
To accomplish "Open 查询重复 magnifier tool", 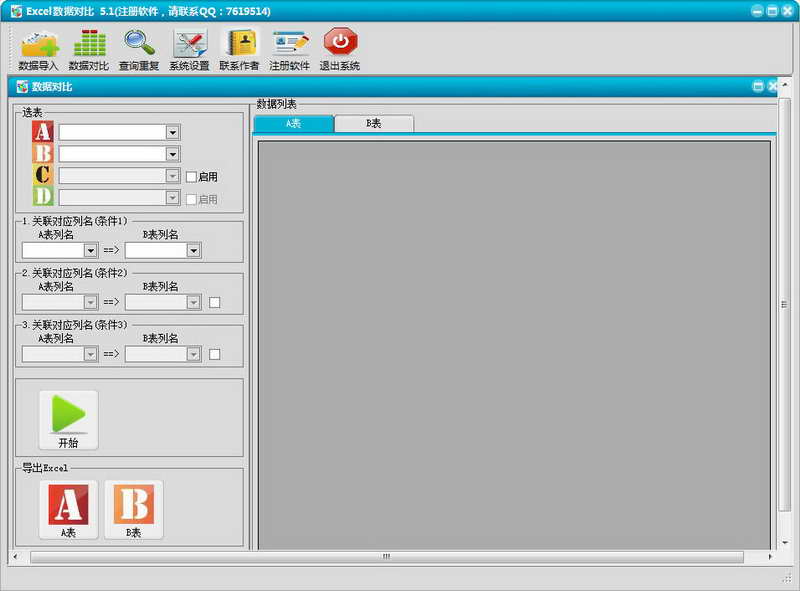I will tap(139, 50).
